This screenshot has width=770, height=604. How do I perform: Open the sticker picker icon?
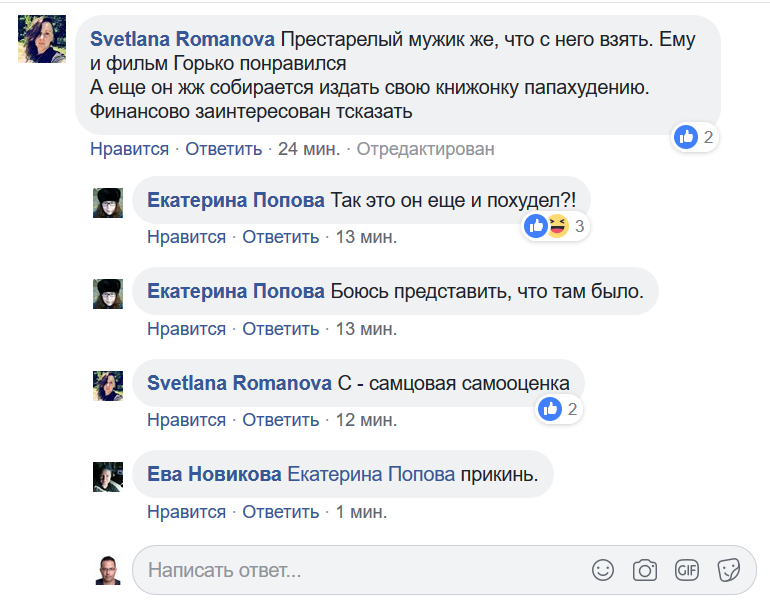pos(729,570)
